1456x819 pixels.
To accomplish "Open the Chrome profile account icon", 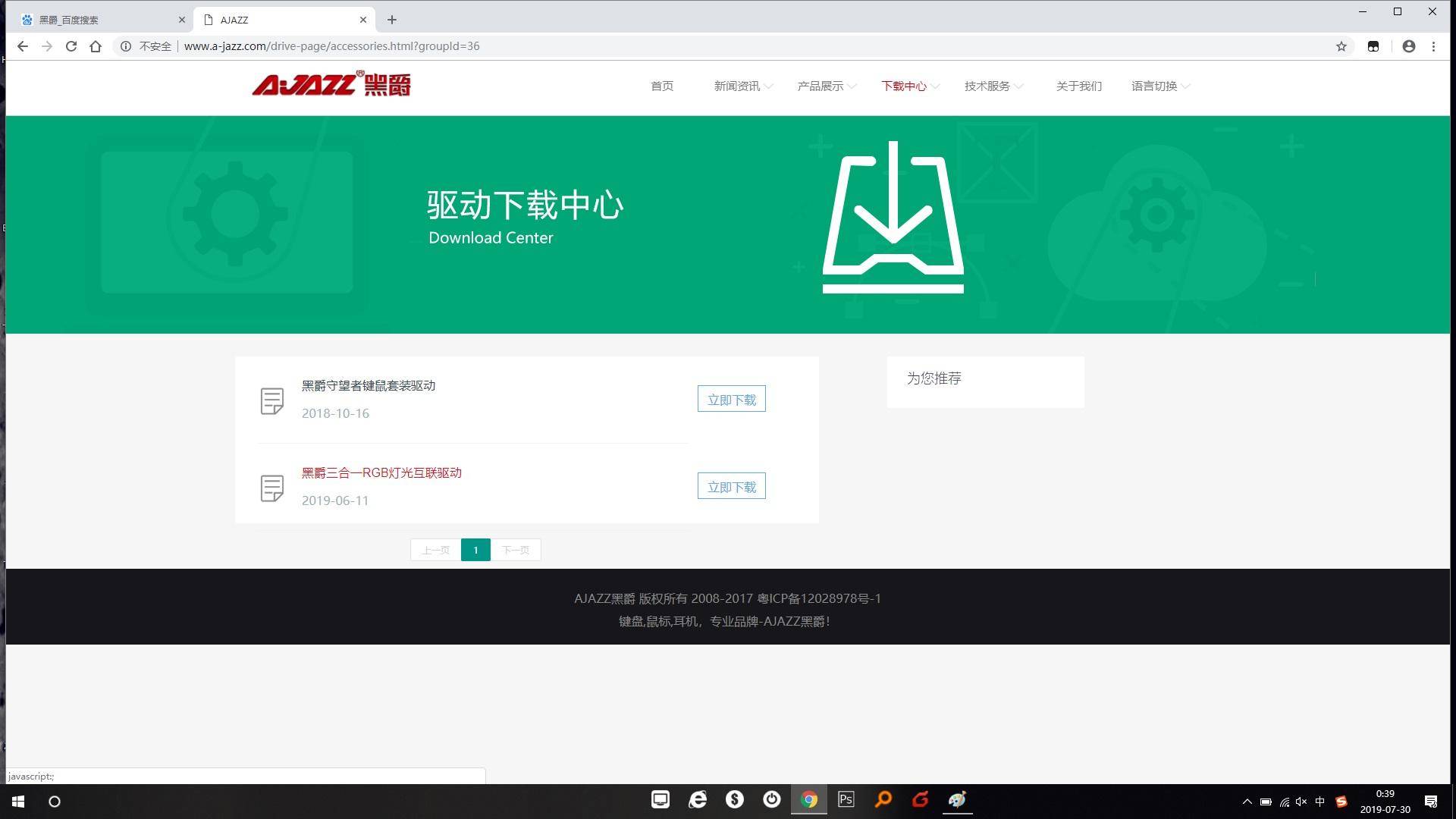I will (x=1409, y=46).
